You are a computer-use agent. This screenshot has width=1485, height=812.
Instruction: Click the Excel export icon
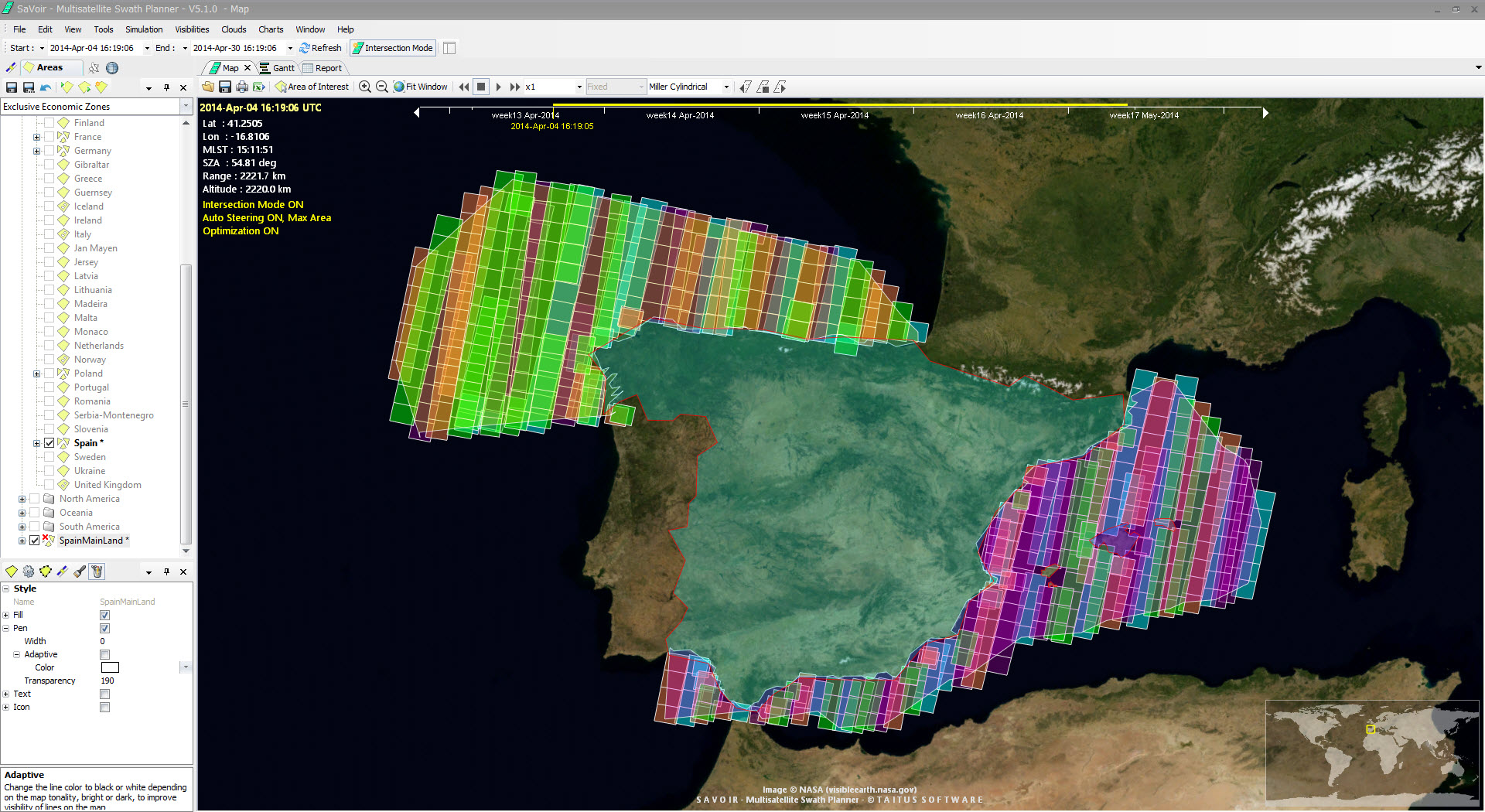pos(259,87)
